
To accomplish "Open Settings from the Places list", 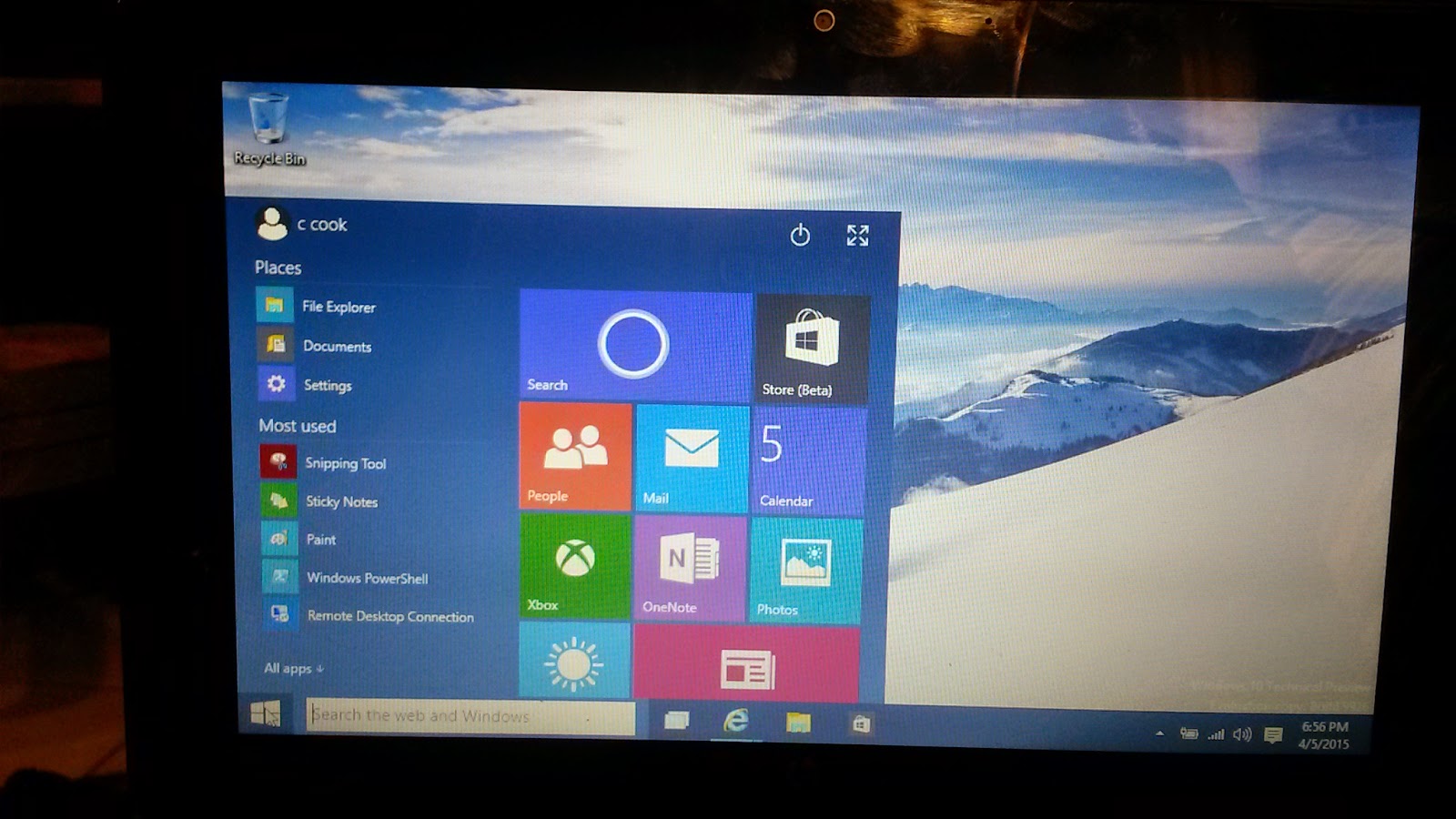I will click(306, 384).
